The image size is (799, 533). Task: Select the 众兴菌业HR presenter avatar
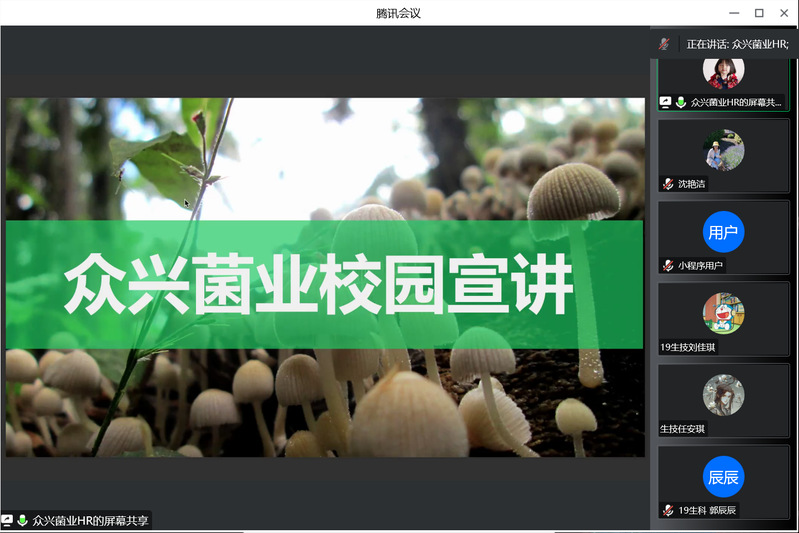pos(724,73)
